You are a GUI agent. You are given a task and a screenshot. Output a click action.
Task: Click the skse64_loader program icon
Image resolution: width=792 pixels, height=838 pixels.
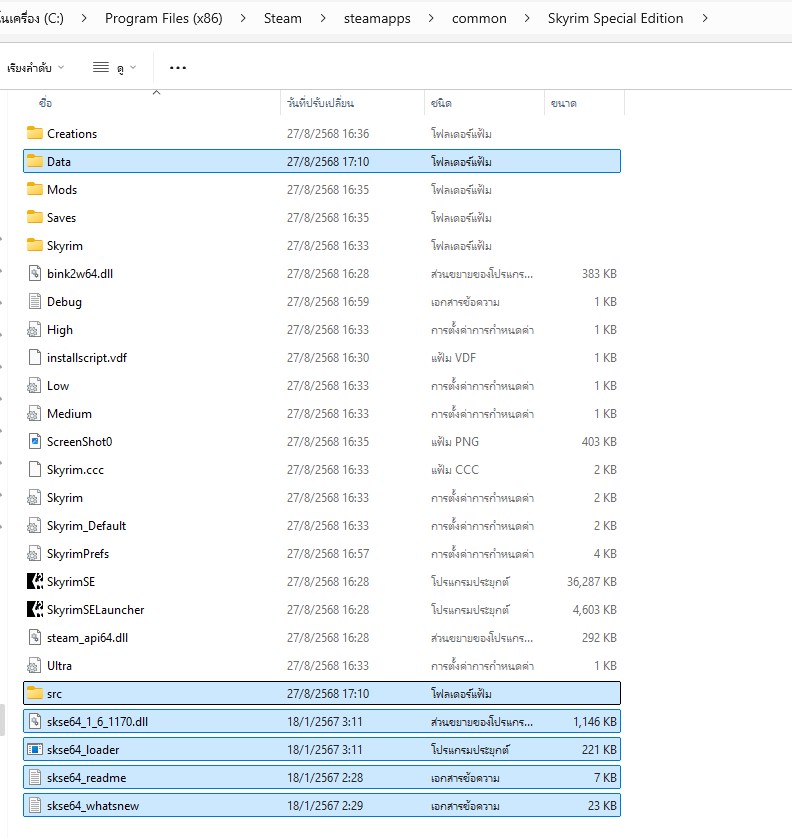pyautogui.click(x=35, y=749)
